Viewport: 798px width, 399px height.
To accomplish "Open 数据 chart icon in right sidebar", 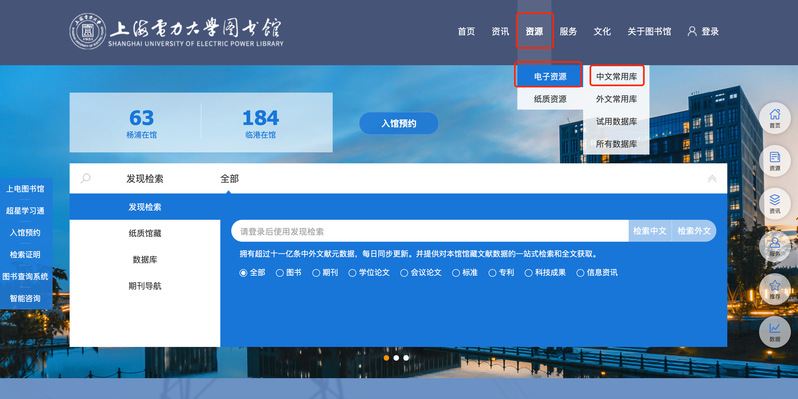I will pos(775,332).
